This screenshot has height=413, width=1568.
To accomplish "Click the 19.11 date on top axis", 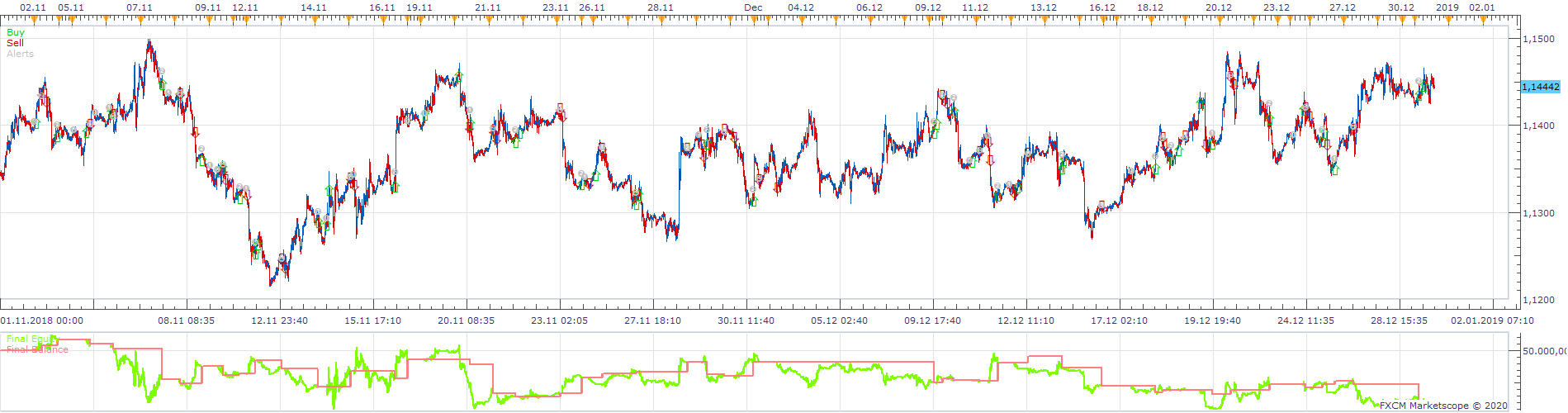I will pyautogui.click(x=419, y=7).
